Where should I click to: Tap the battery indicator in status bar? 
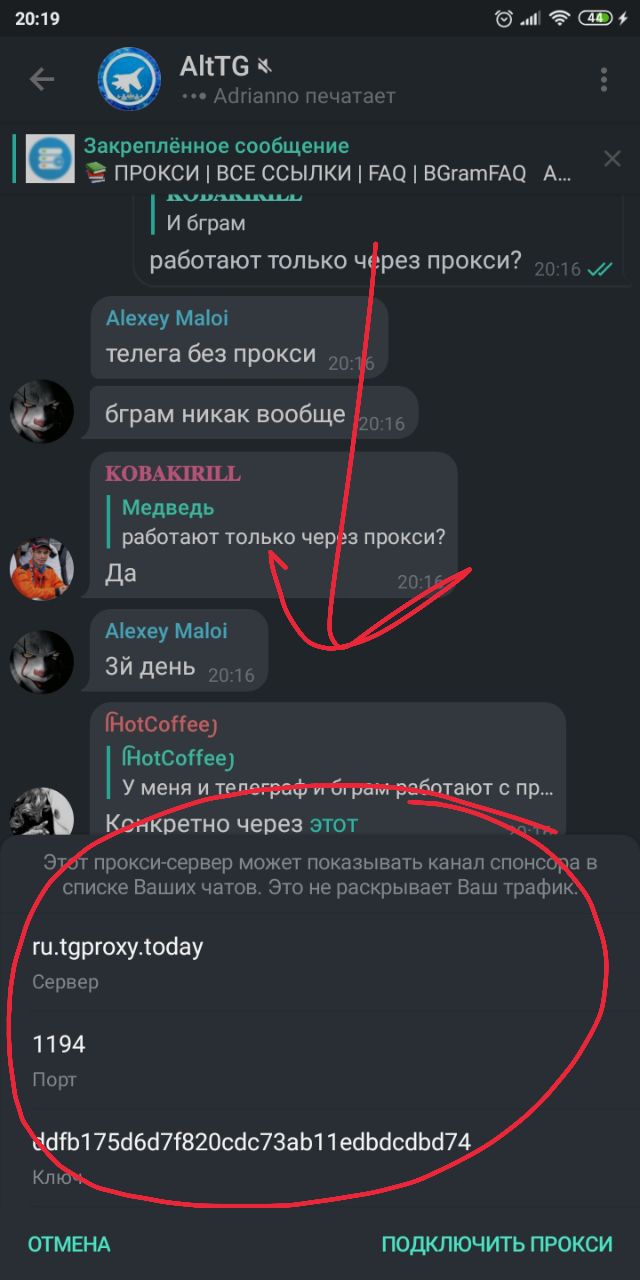click(x=595, y=18)
